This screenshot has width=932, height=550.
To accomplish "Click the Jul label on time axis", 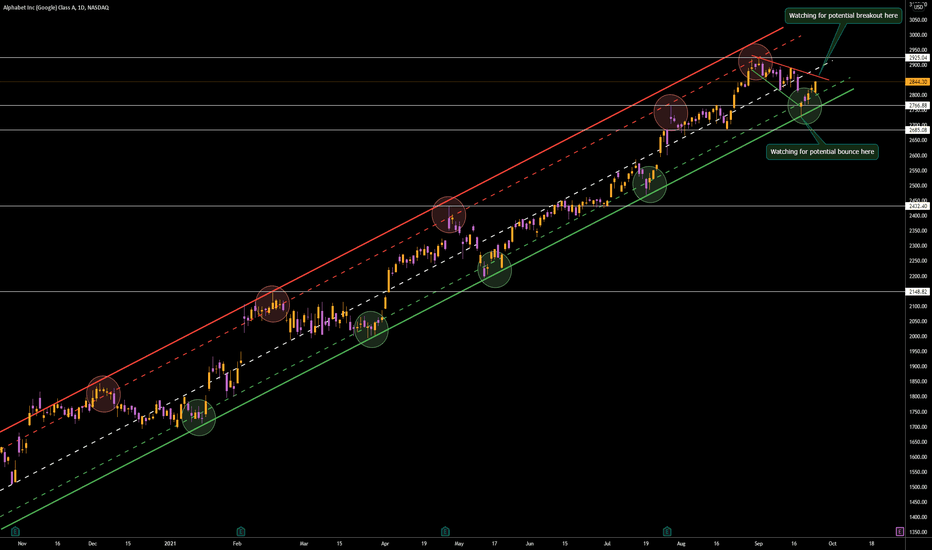I will [607, 543].
